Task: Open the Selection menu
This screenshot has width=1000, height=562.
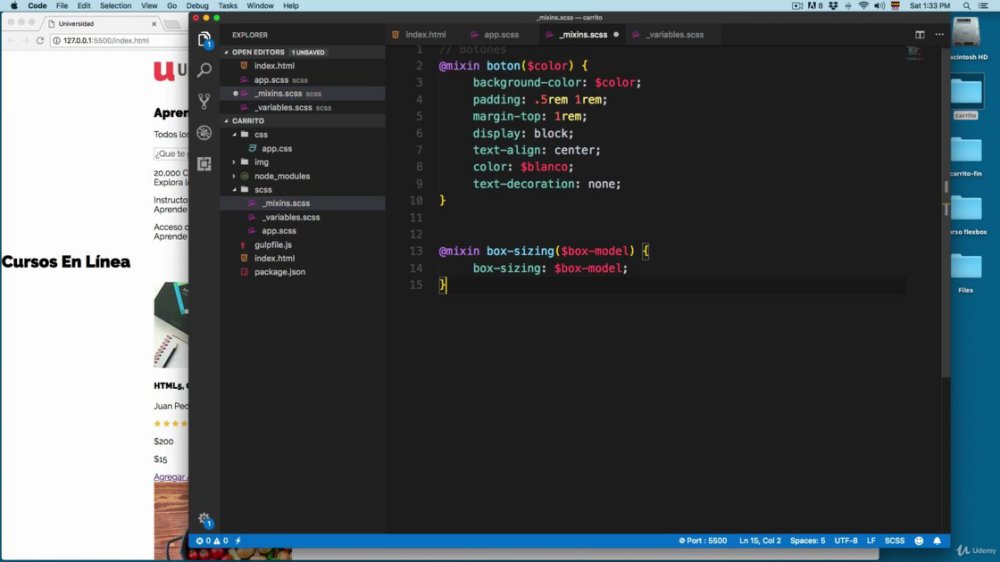Action: click(x=115, y=6)
